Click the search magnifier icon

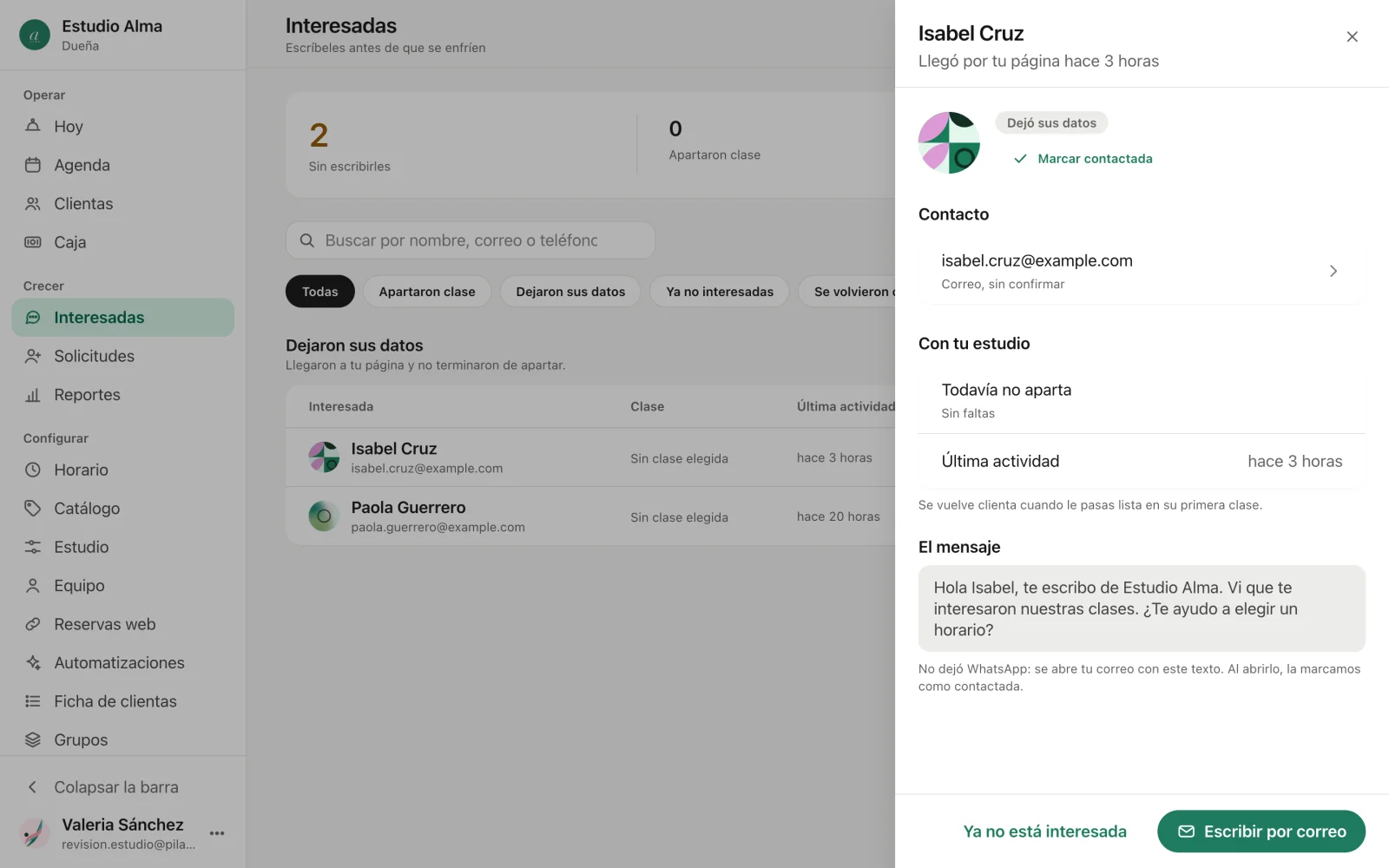[x=306, y=240]
